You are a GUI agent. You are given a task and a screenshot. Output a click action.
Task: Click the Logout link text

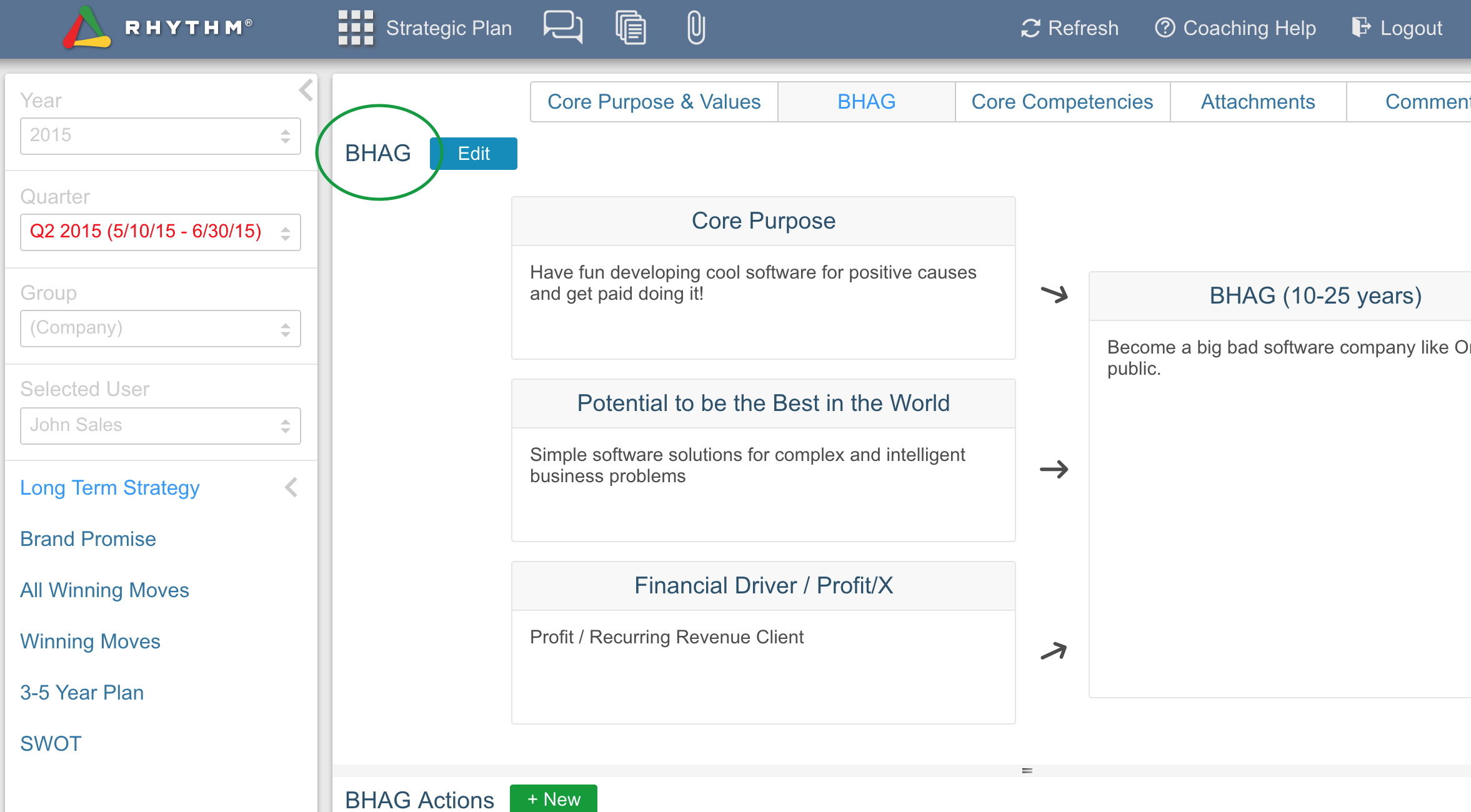click(x=1411, y=28)
